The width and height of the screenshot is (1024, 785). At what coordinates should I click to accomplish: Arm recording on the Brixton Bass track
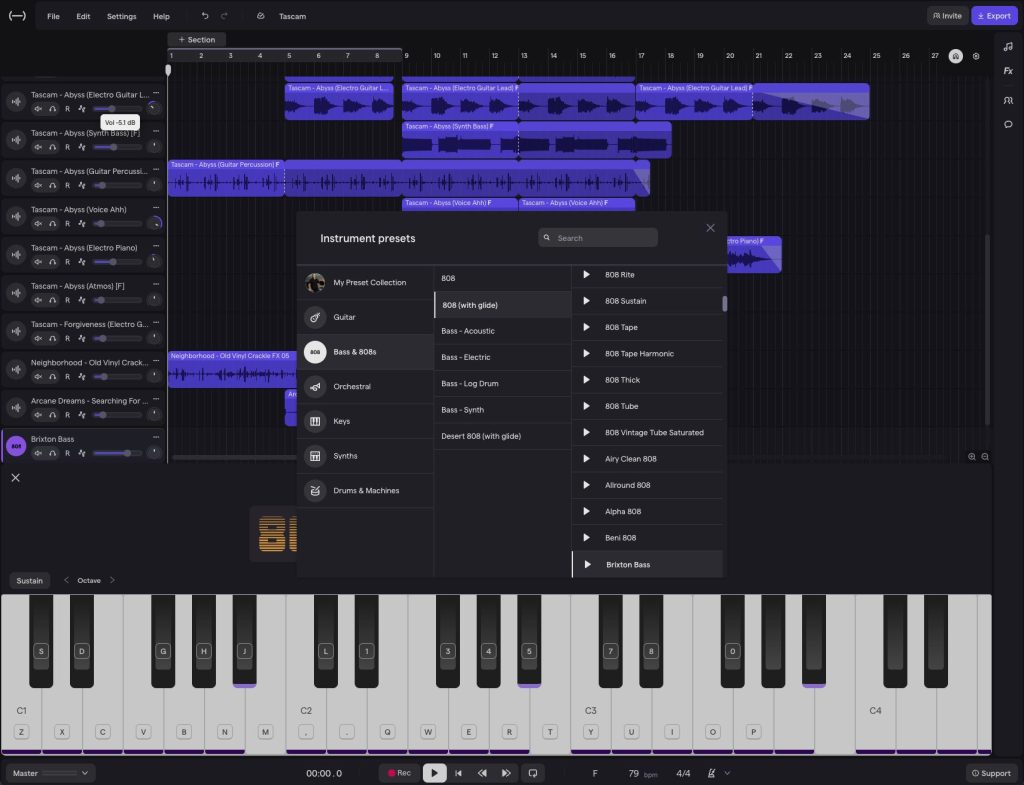67,453
